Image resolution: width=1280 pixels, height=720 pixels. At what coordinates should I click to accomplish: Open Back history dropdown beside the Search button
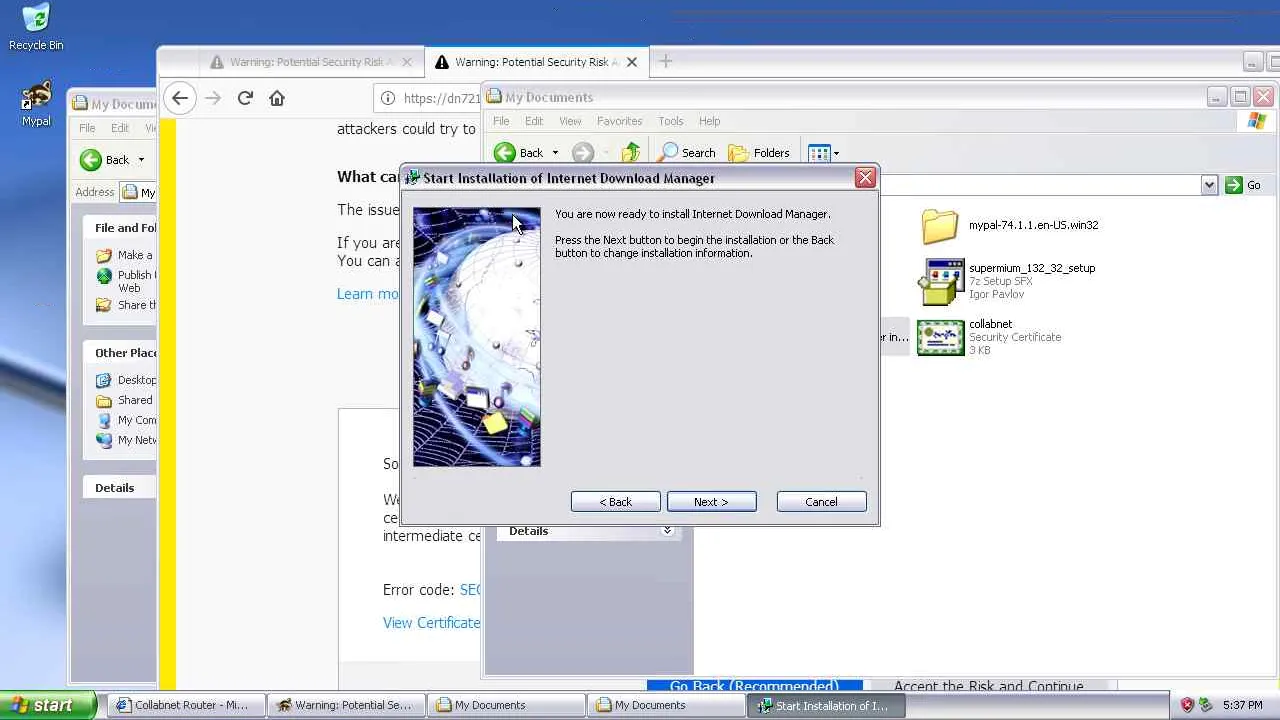click(x=555, y=153)
